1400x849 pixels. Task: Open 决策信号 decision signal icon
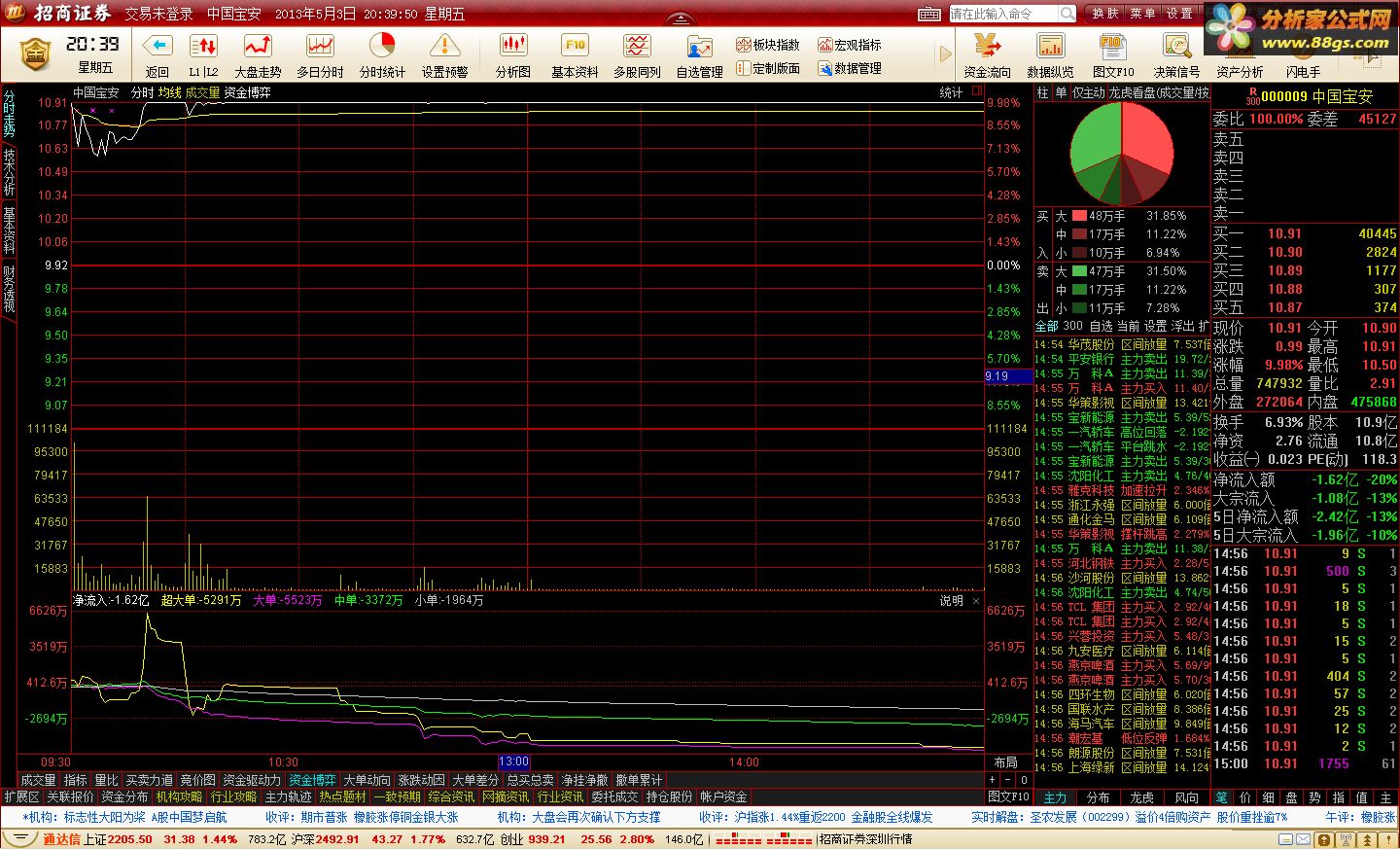[1176, 46]
